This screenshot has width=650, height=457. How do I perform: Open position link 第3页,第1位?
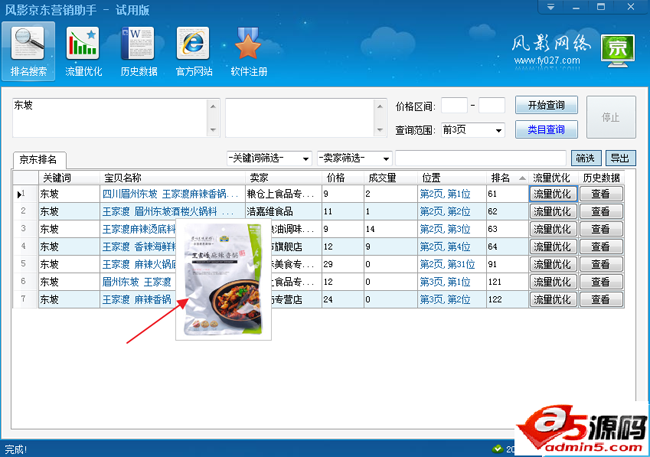click(x=445, y=282)
